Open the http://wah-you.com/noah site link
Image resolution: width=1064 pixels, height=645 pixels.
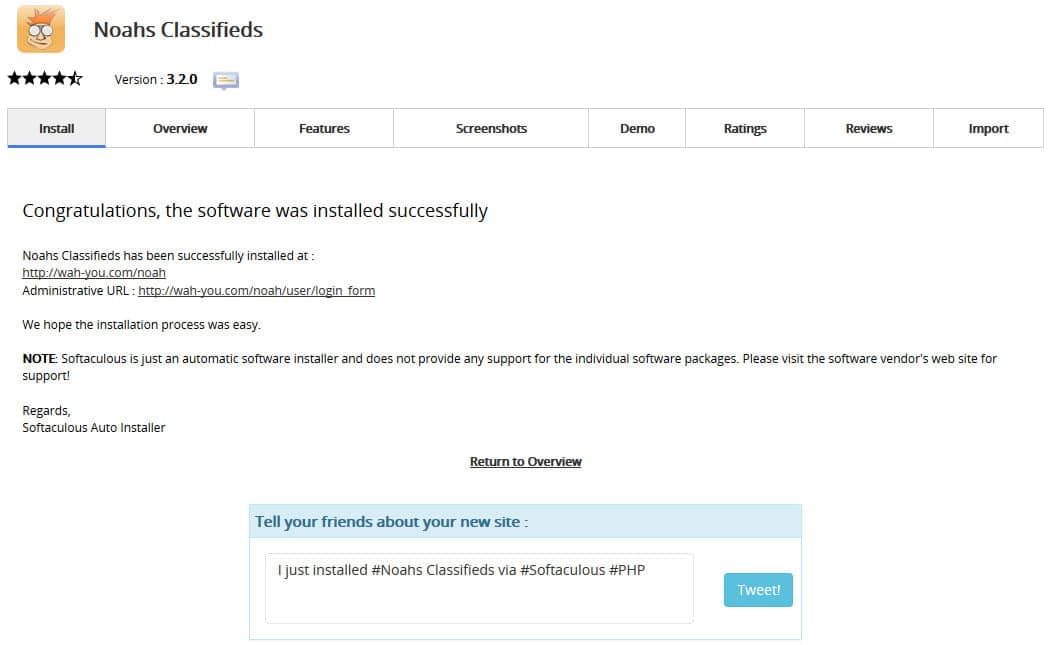[94, 273]
